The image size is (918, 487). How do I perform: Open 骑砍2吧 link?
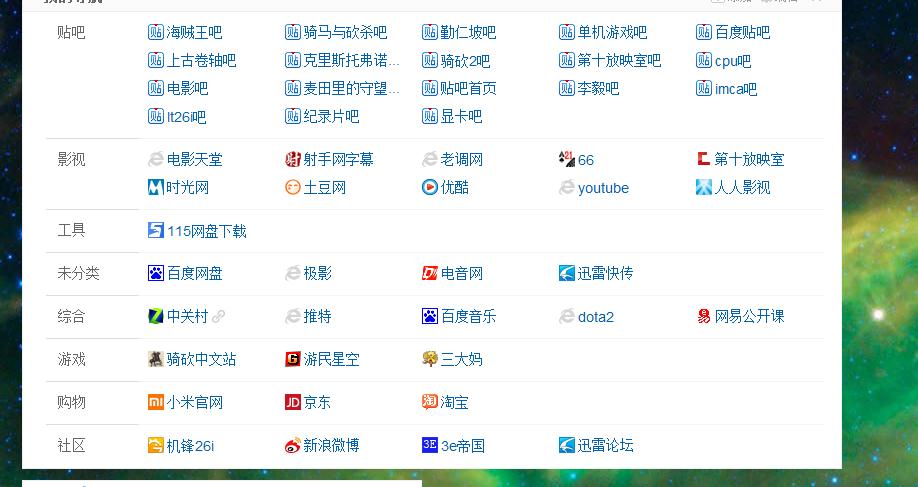click(x=465, y=60)
